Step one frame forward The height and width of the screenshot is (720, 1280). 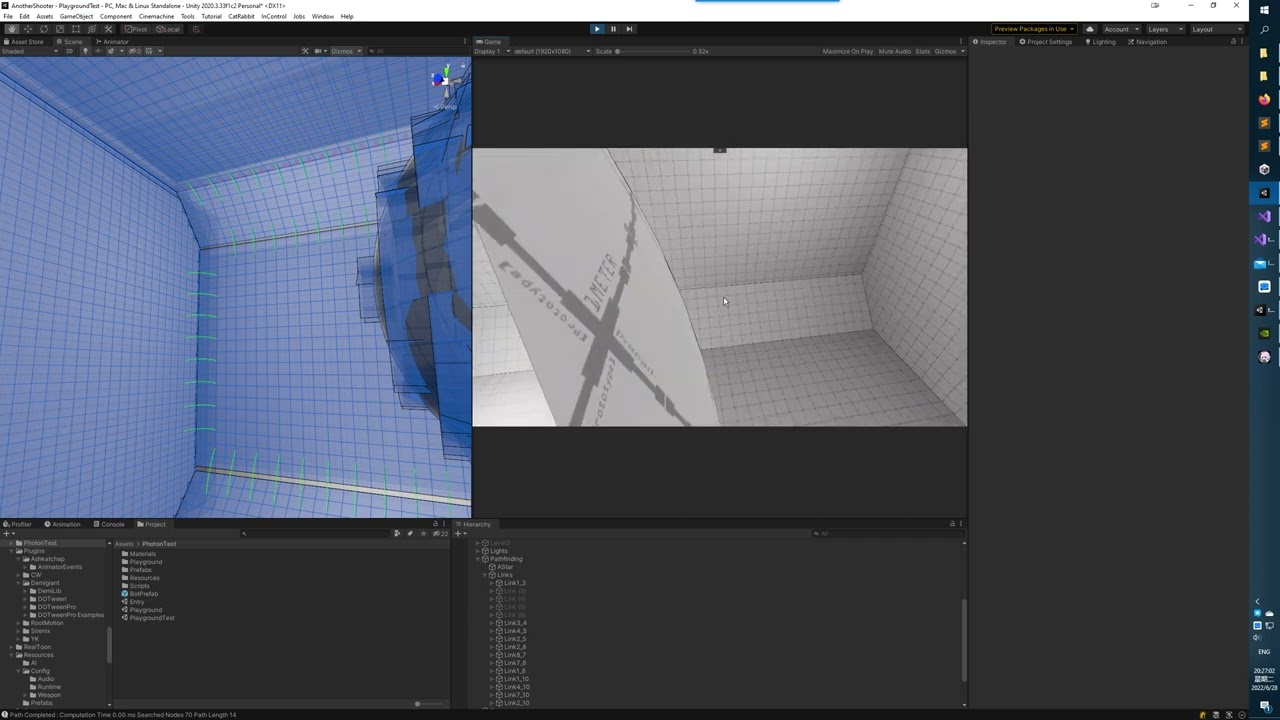click(x=629, y=29)
